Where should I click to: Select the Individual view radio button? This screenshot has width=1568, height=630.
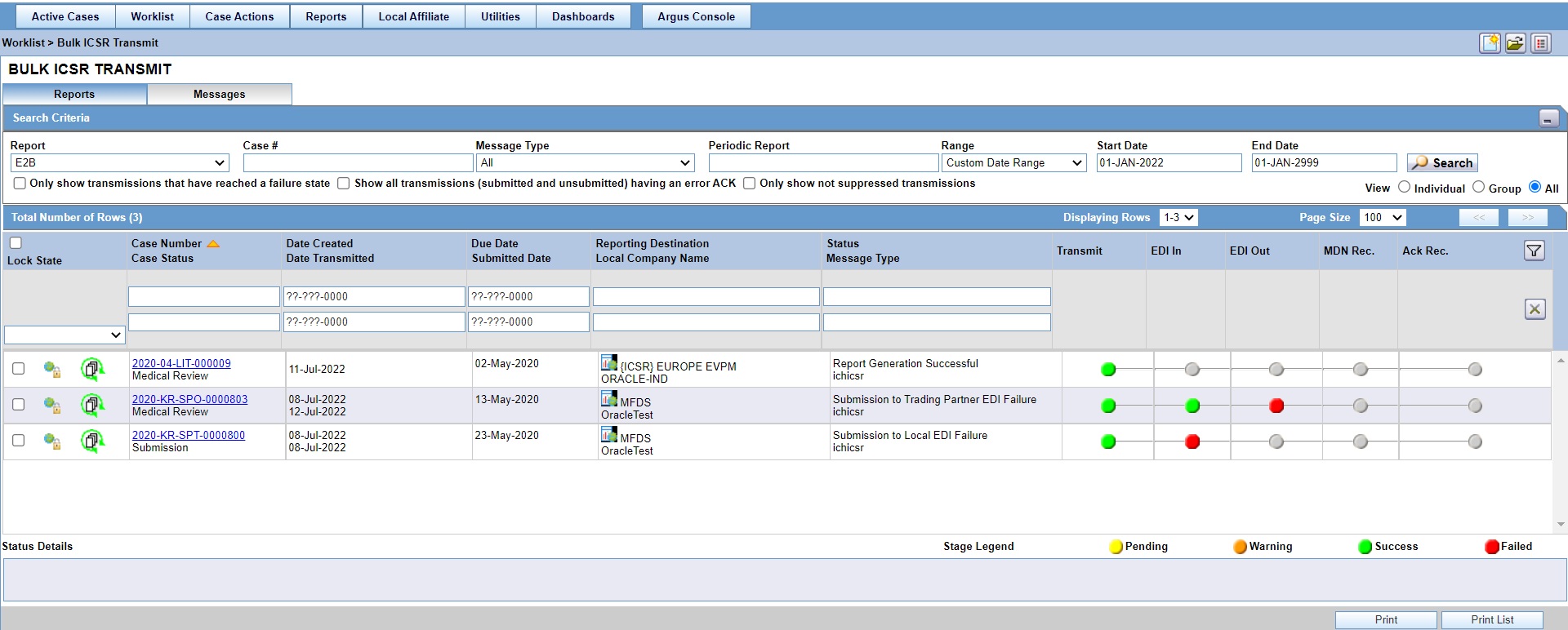click(1404, 187)
